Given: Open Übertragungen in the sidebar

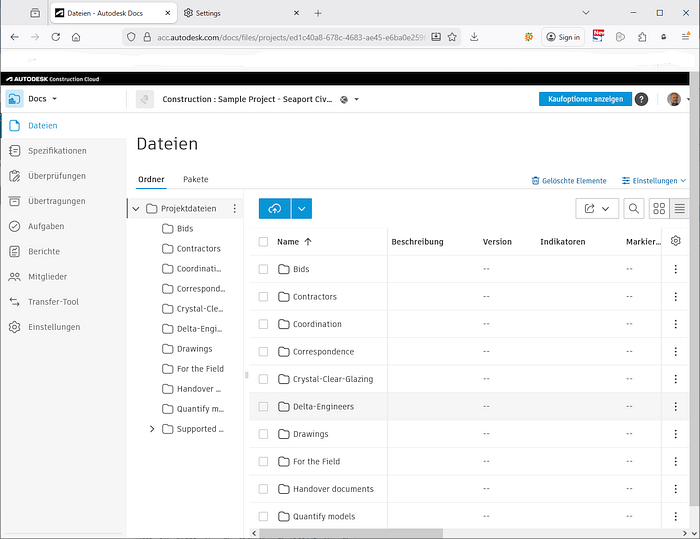Looking at the screenshot, I should (56, 201).
